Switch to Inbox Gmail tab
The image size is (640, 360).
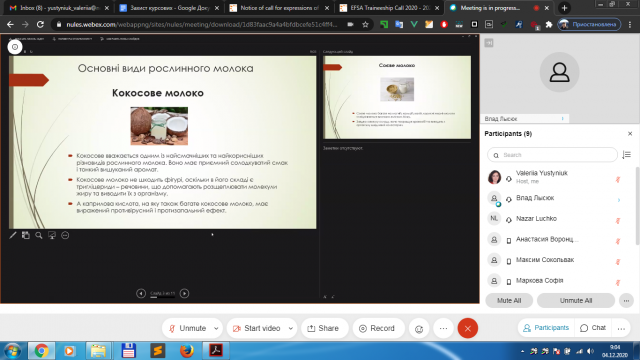59,8
